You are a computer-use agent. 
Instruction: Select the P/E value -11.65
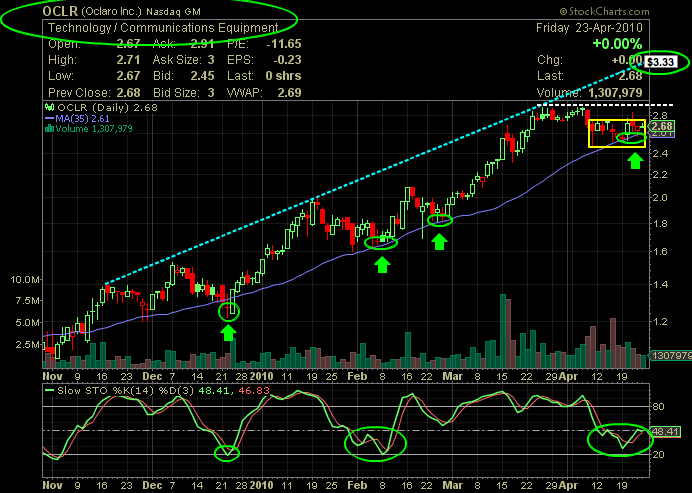pos(286,44)
